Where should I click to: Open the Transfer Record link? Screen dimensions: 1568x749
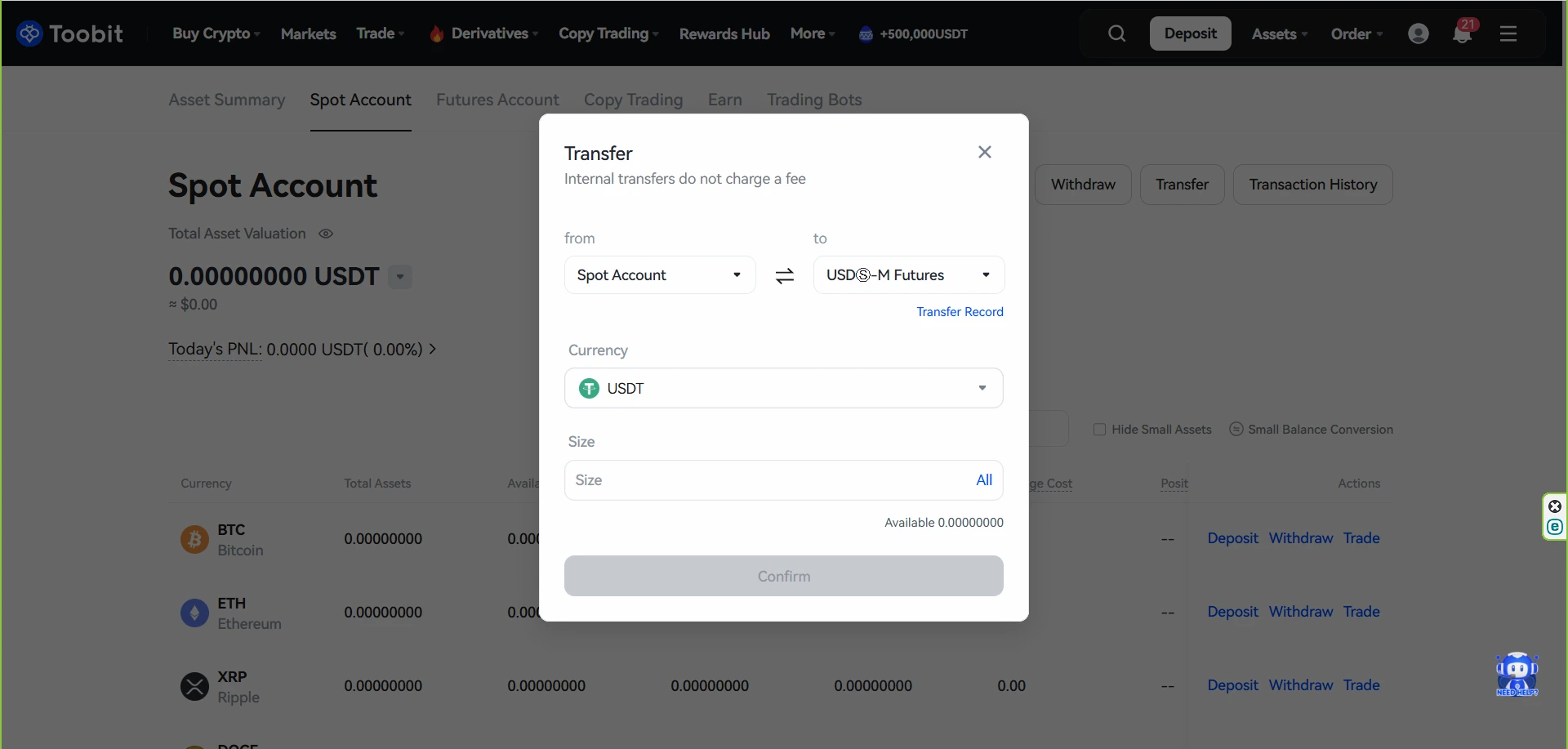pyautogui.click(x=960, y=312)
